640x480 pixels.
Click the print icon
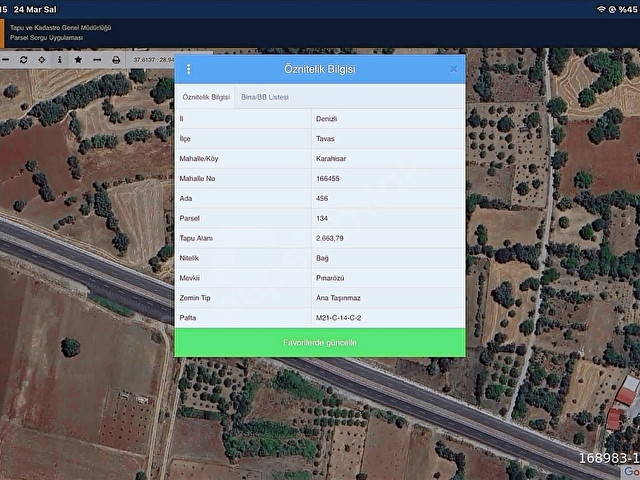(x=116, y=60)
